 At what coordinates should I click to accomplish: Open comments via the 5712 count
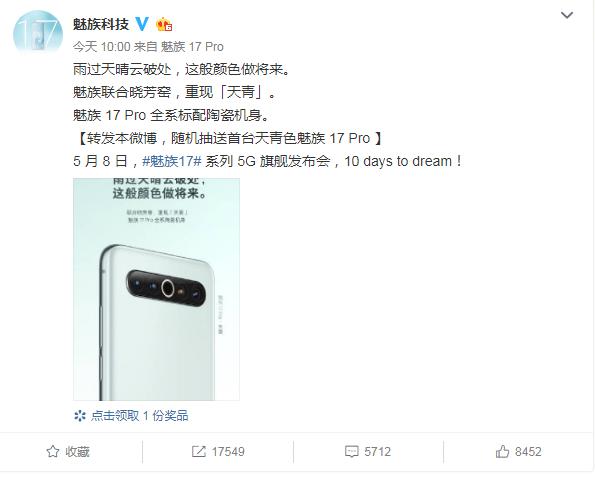pos(378,452)
